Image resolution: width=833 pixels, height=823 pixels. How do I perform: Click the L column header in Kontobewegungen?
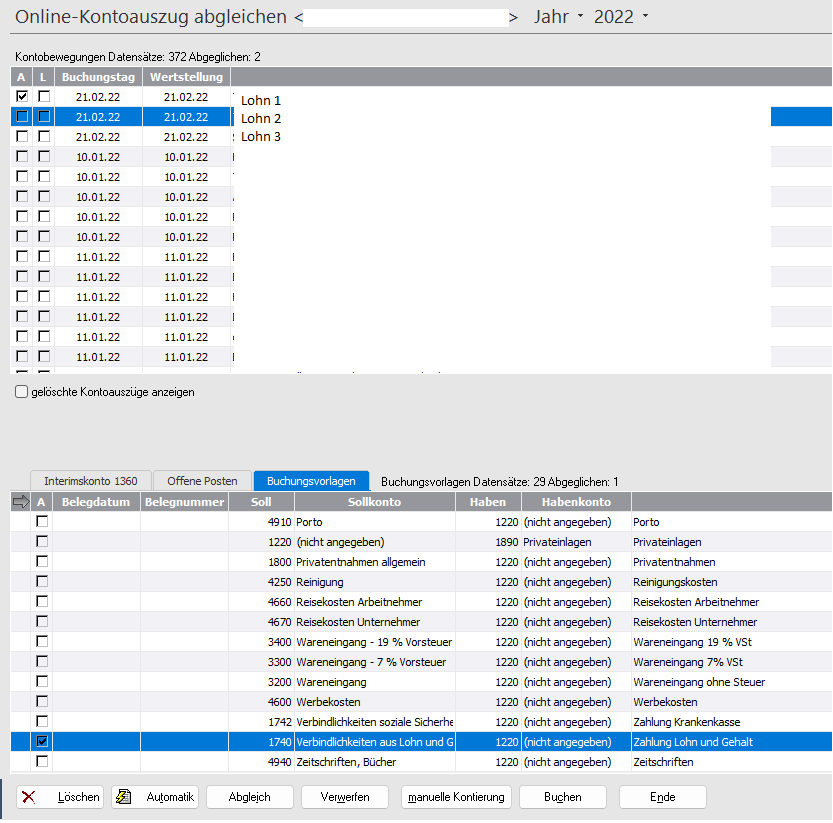(44, 77)
